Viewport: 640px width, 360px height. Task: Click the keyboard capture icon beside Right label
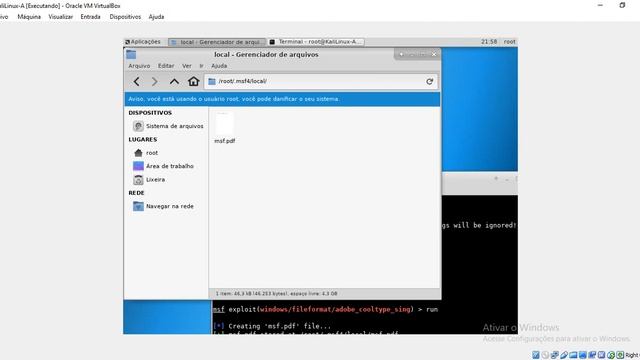(620, 355)
